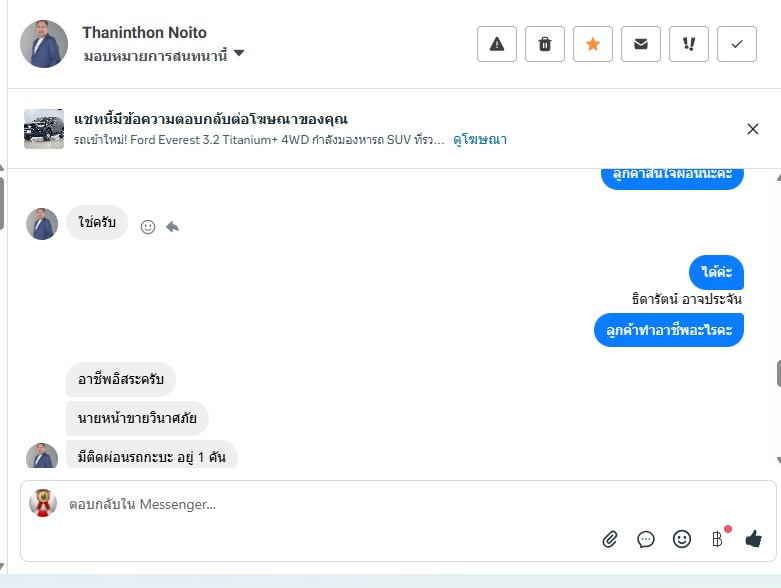The height and width of the screenshot is (588, 781).
Task: Toggle the orange star follow-up marker
Action: tap(593, 44)
